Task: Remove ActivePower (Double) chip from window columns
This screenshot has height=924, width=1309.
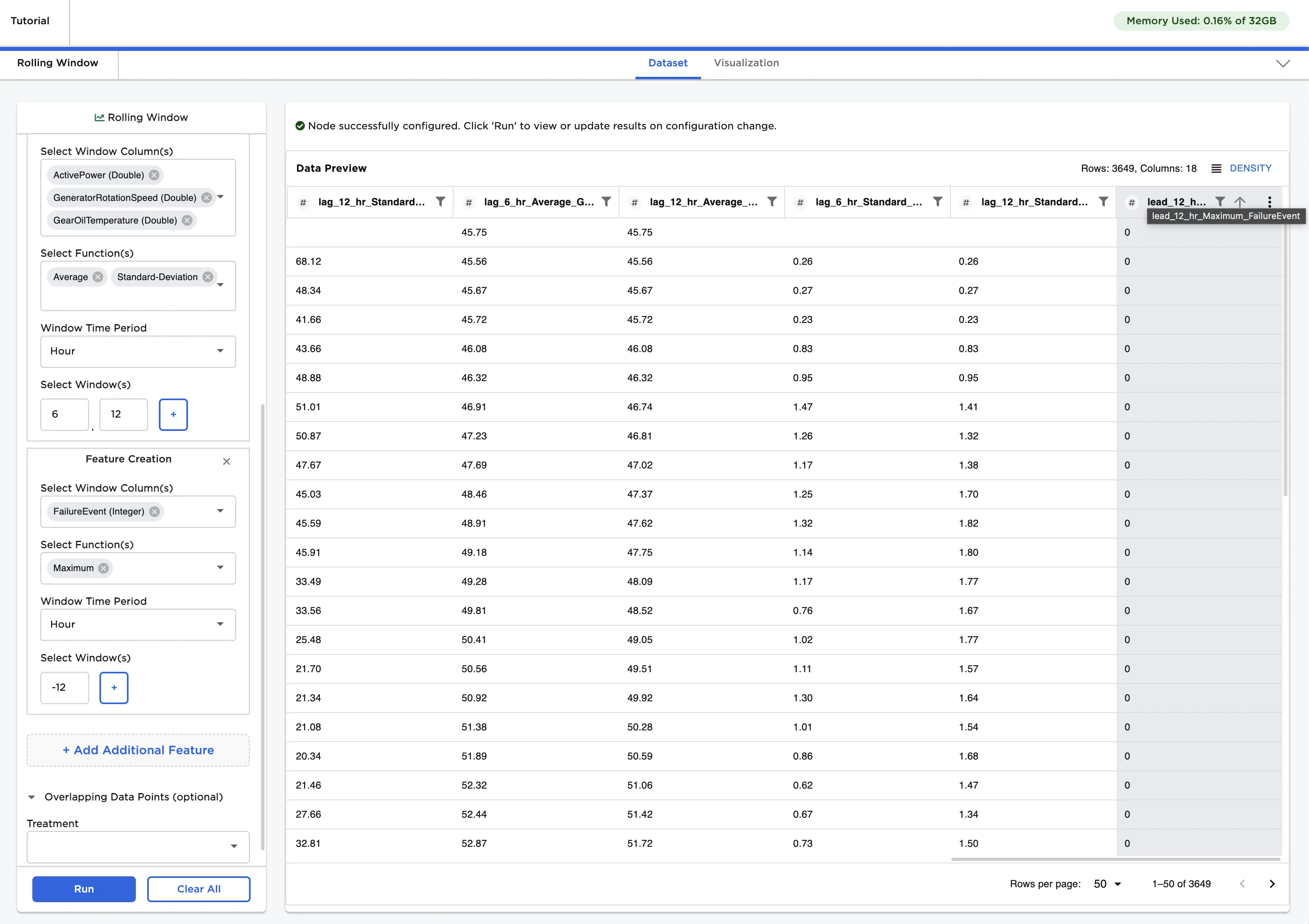Action: 154,175
